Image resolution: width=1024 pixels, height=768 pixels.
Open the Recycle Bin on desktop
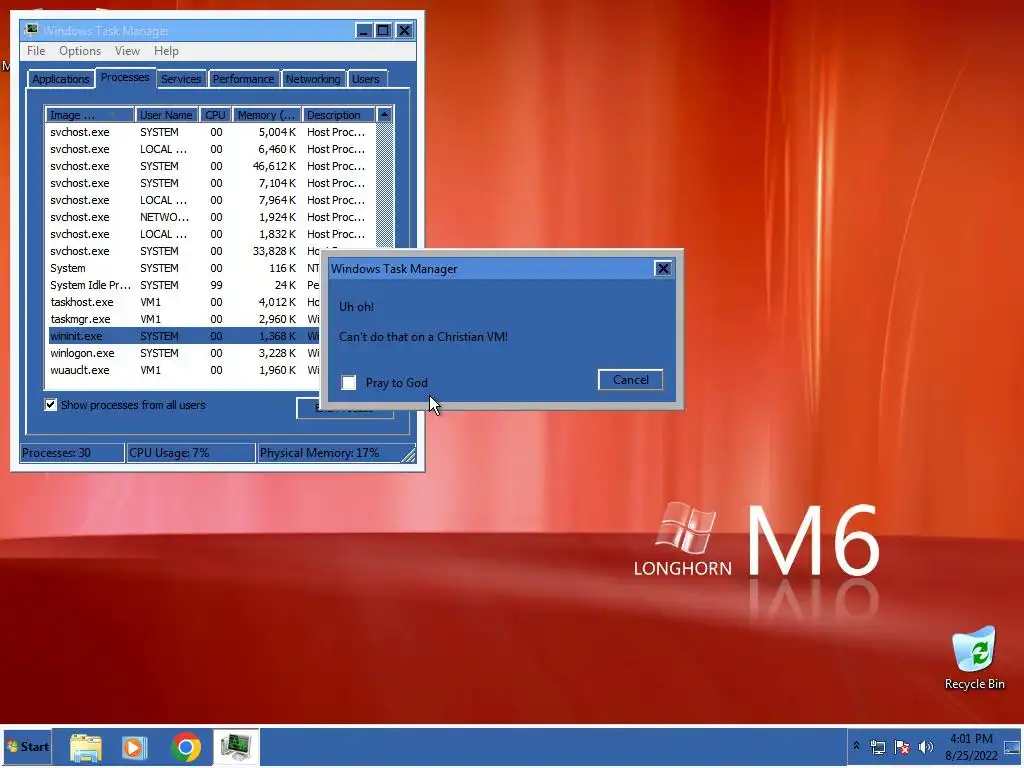pos(974,658)
